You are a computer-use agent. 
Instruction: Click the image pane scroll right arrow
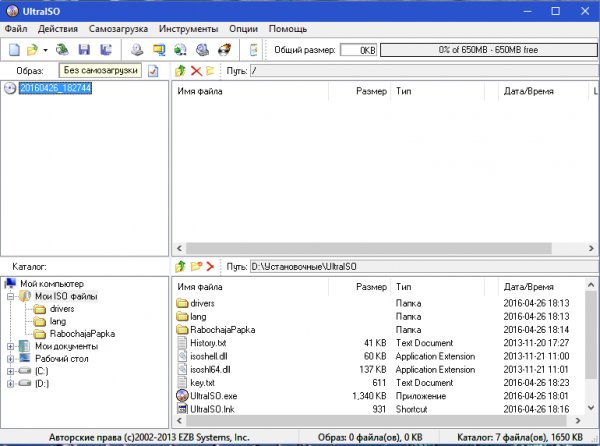point(591,248)
